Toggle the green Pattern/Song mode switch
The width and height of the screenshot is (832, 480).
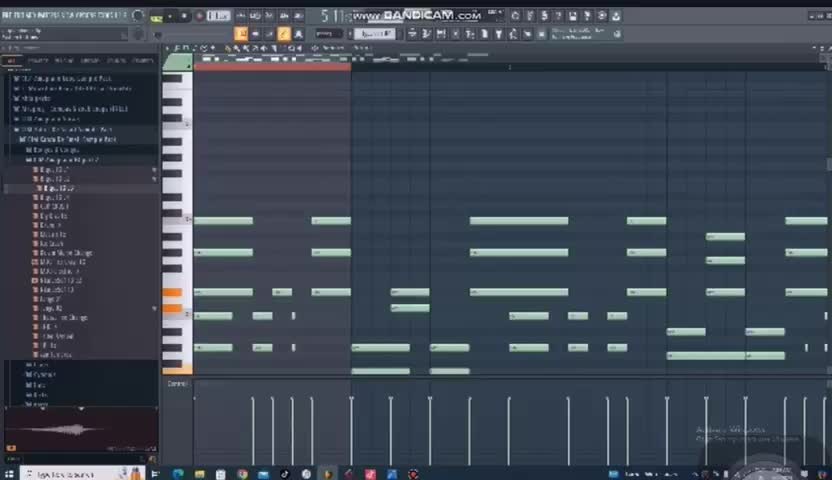(x=157, y=19)
